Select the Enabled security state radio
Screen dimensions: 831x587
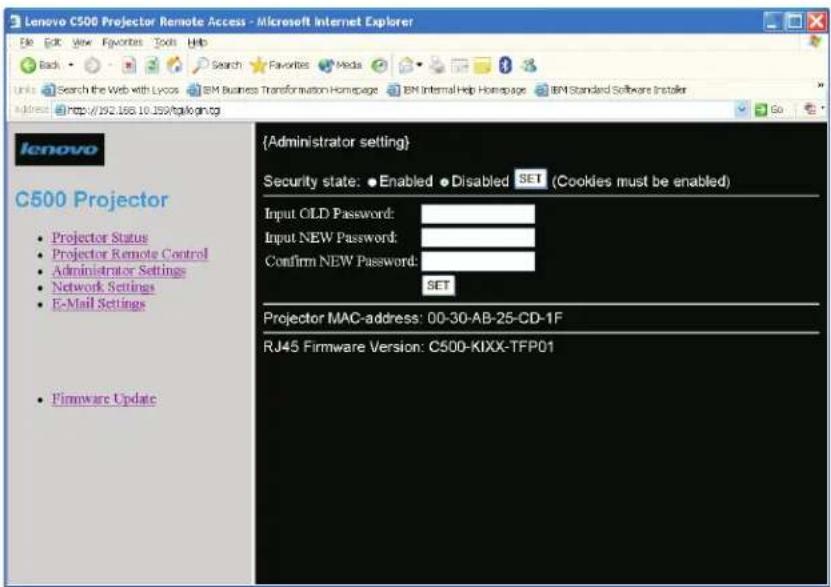point(372,182)
